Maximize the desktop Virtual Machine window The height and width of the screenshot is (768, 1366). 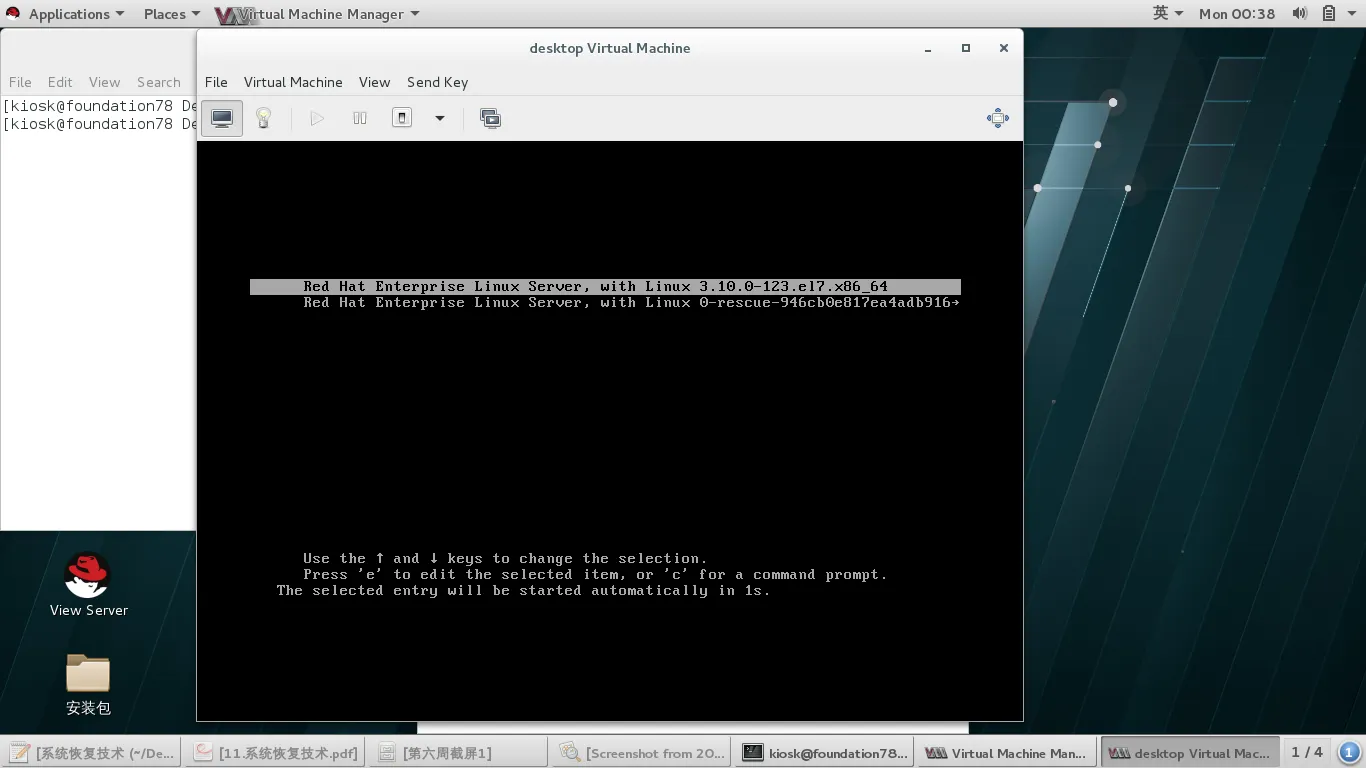click(966, 48)
